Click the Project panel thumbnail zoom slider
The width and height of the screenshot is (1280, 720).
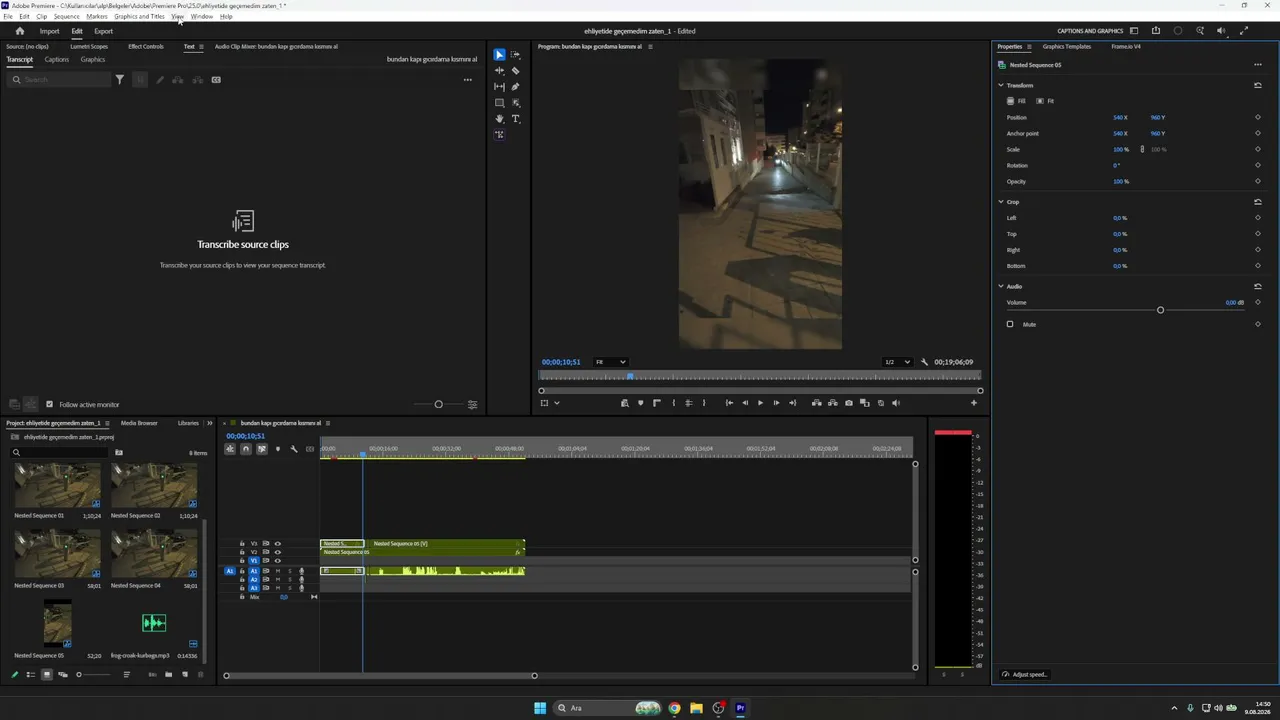point(95,675)
